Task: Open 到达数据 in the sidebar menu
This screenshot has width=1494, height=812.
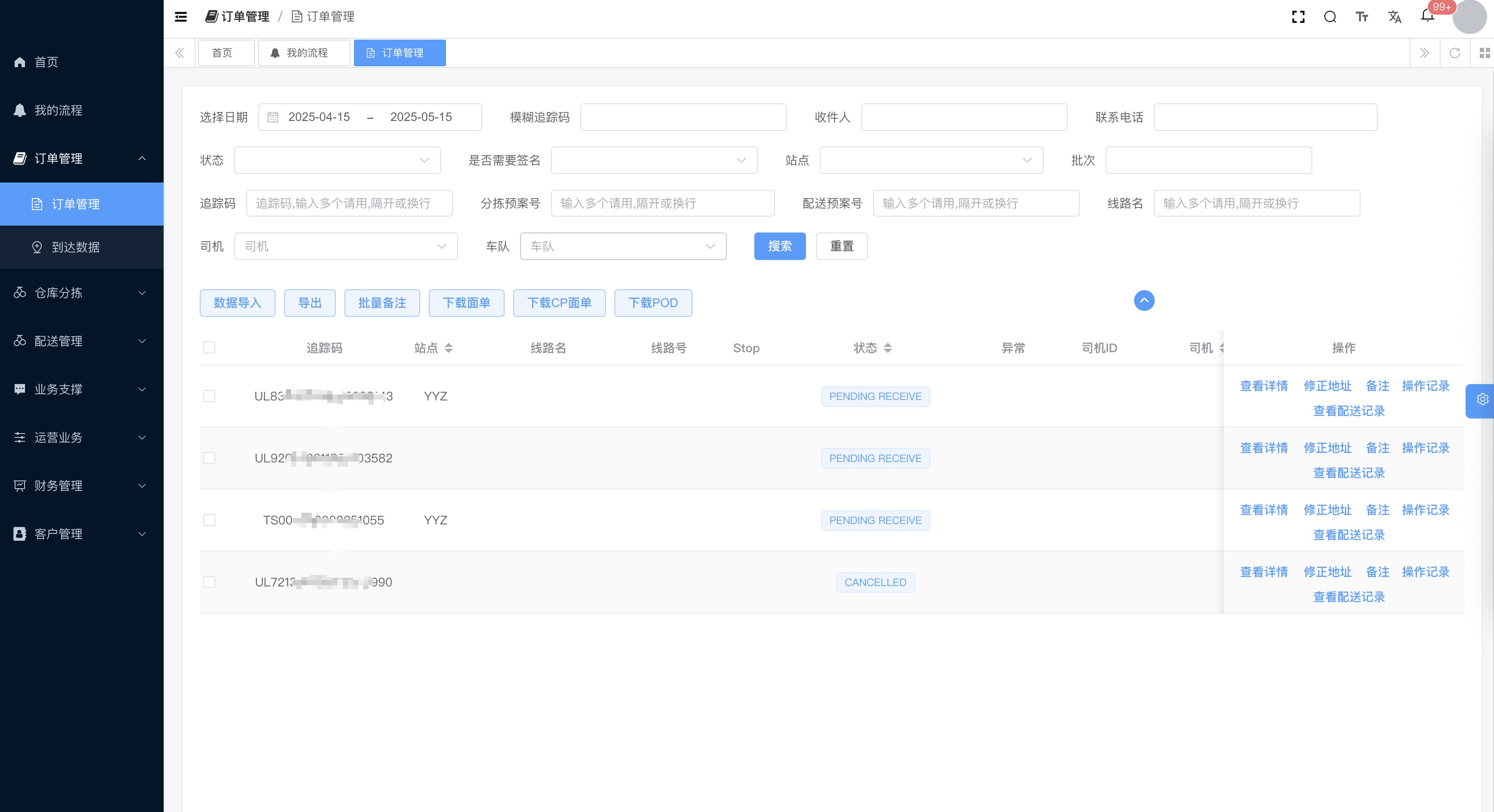Action: [75, 247]
